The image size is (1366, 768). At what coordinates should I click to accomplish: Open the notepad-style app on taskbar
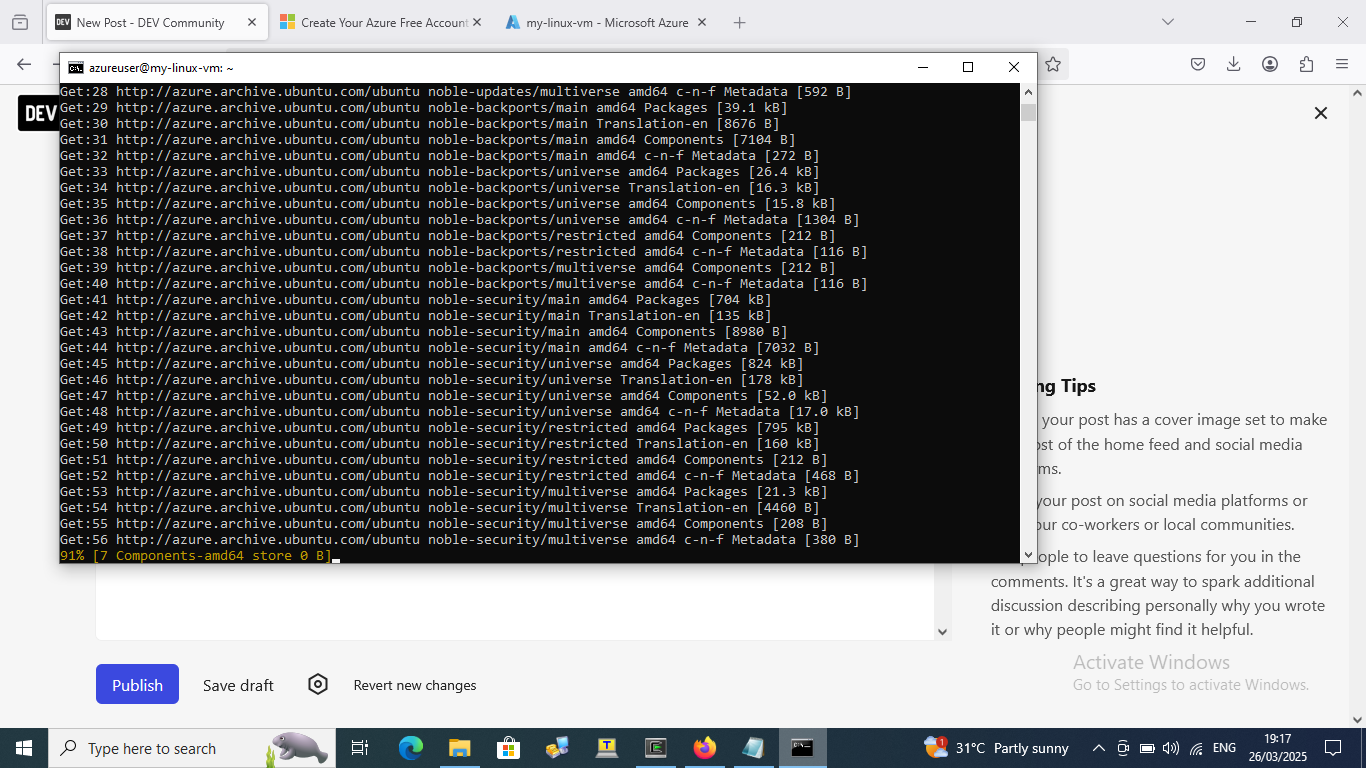click(753, 748)
